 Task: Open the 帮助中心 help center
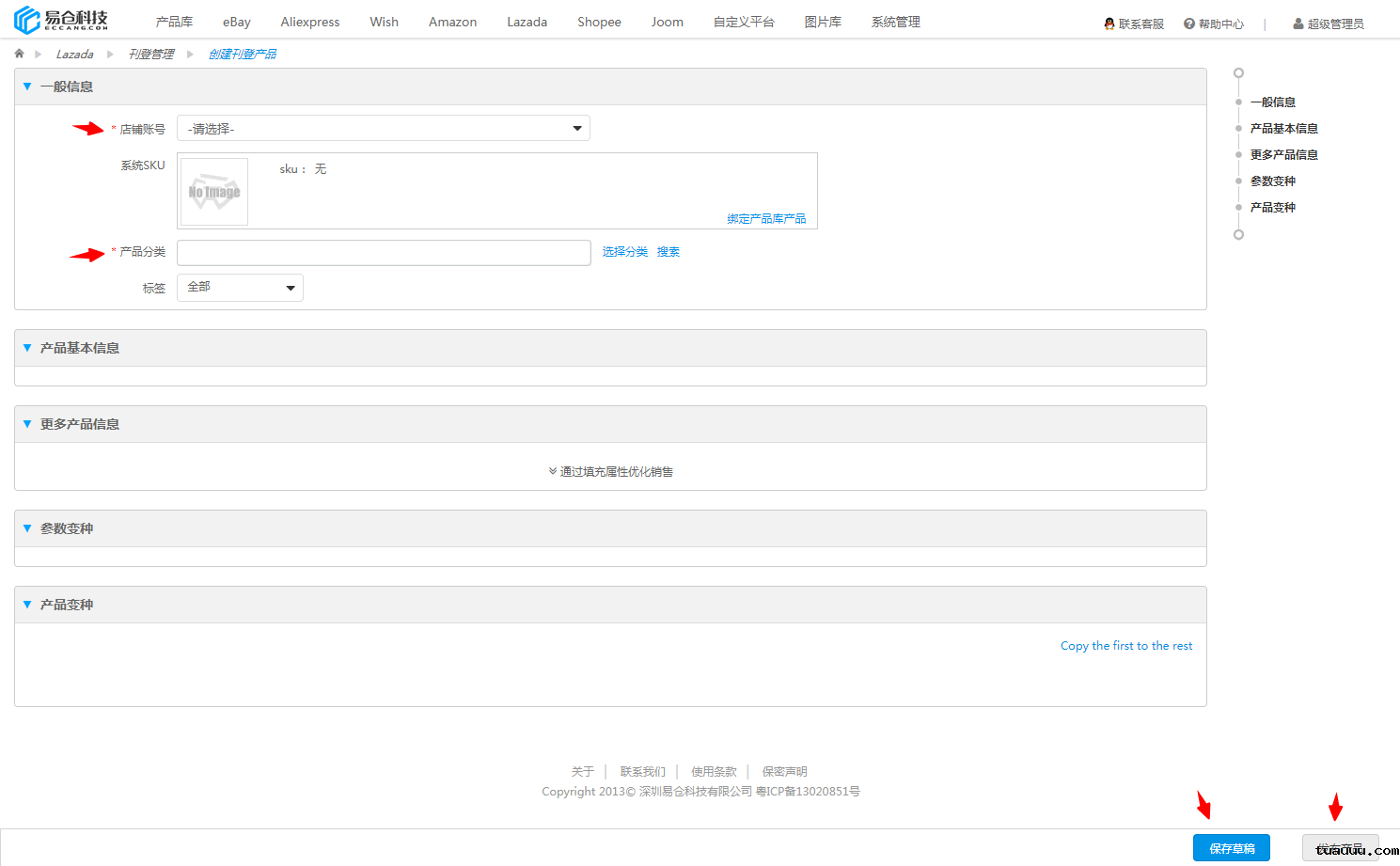[1213, 24]
